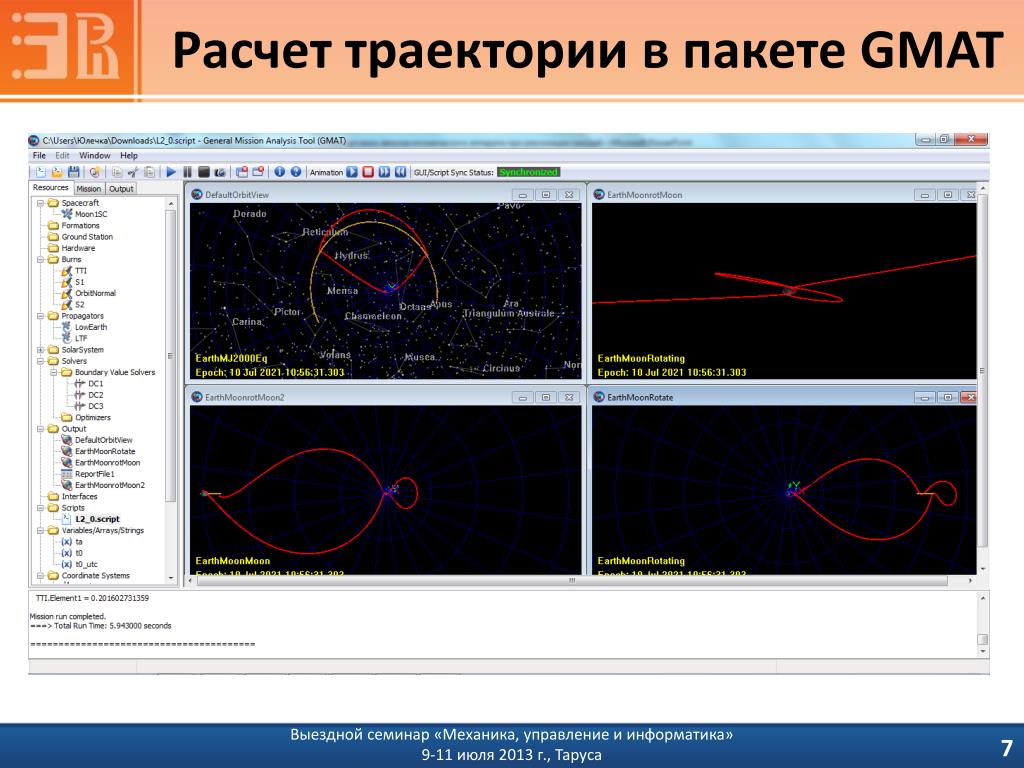Image resolution: width=1024 pixels, height=768 pixels.
Task: Click the DefaultOrbitView window title bar
Action: (385, 195)
